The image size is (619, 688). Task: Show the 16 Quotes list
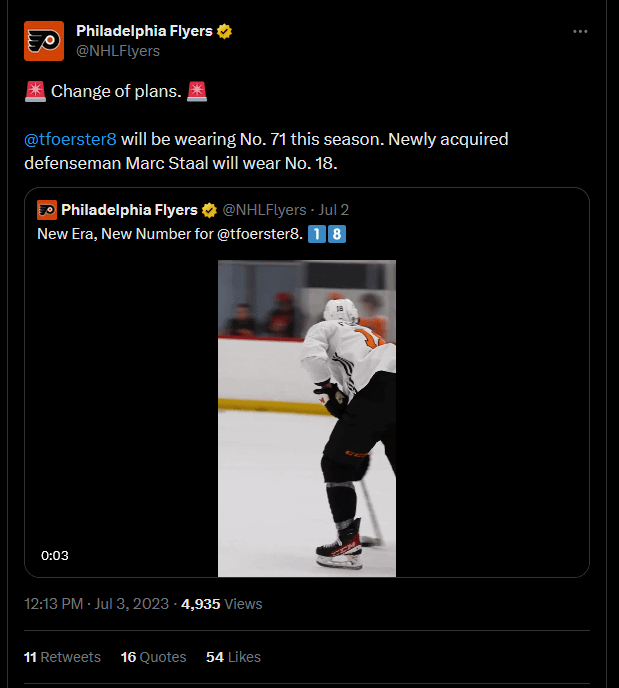(153, 657)
